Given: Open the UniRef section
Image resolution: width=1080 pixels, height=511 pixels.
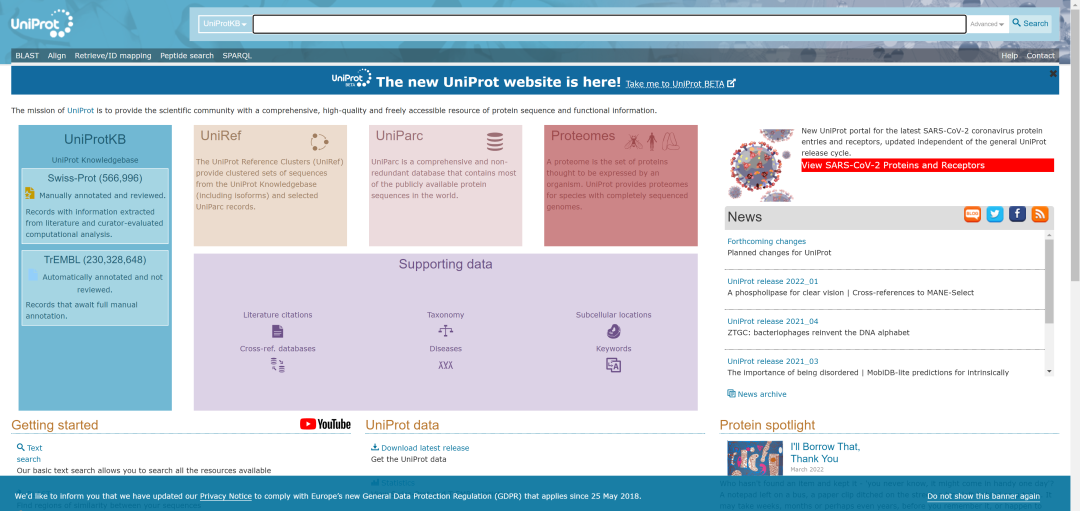Looking at the screenshot, I should pyautogui.click(x=220, y=136).
